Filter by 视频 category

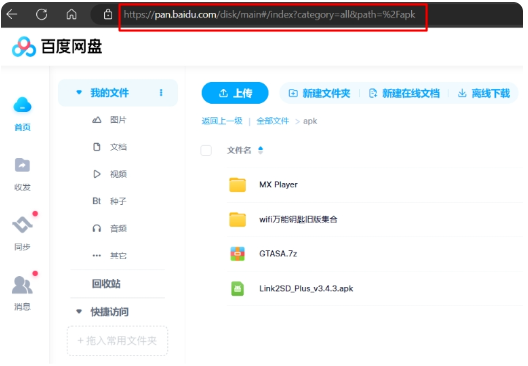pos(118,174)
